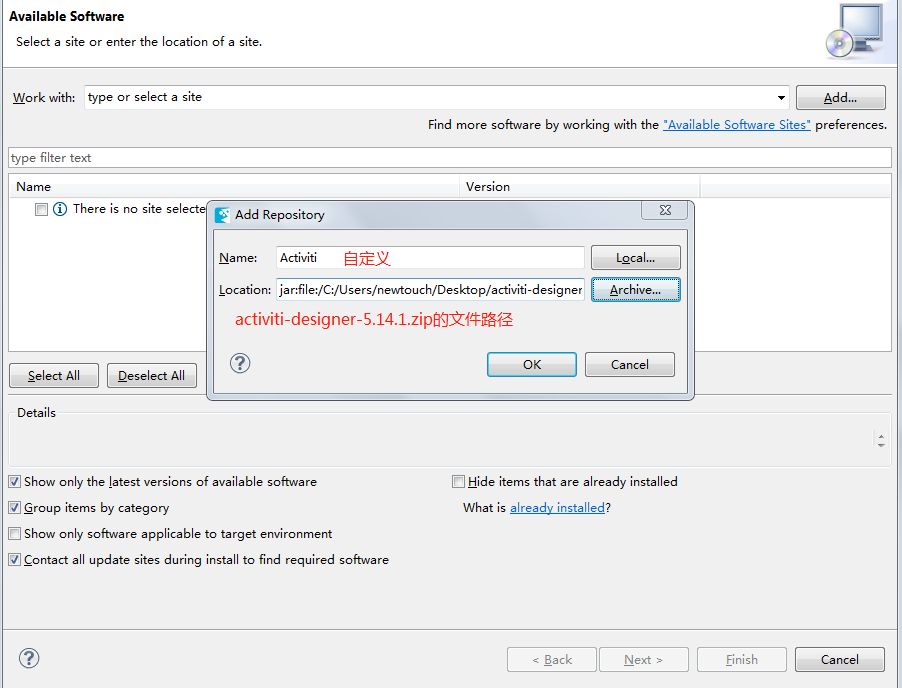The image size is (902, 688).
Task: Click the type filter text field
Action: (x=450, y=158)
